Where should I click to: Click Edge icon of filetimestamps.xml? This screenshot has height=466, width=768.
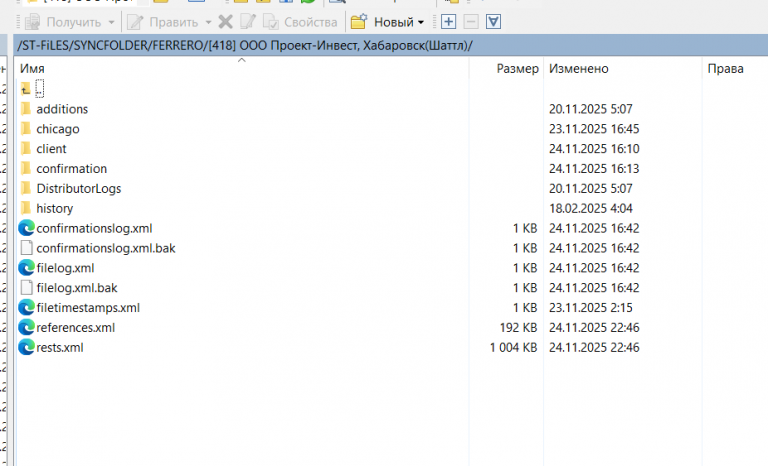pos(26,307)
